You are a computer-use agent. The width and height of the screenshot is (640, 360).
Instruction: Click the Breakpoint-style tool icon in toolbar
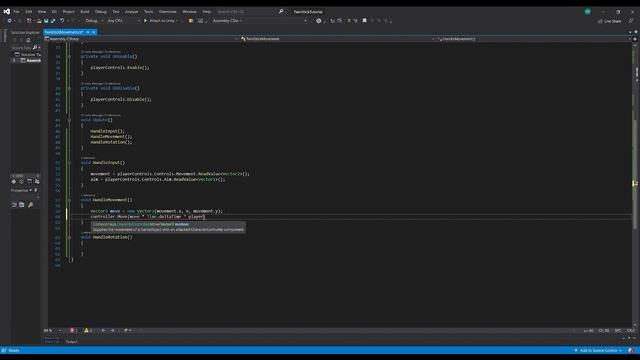point(318,20)
